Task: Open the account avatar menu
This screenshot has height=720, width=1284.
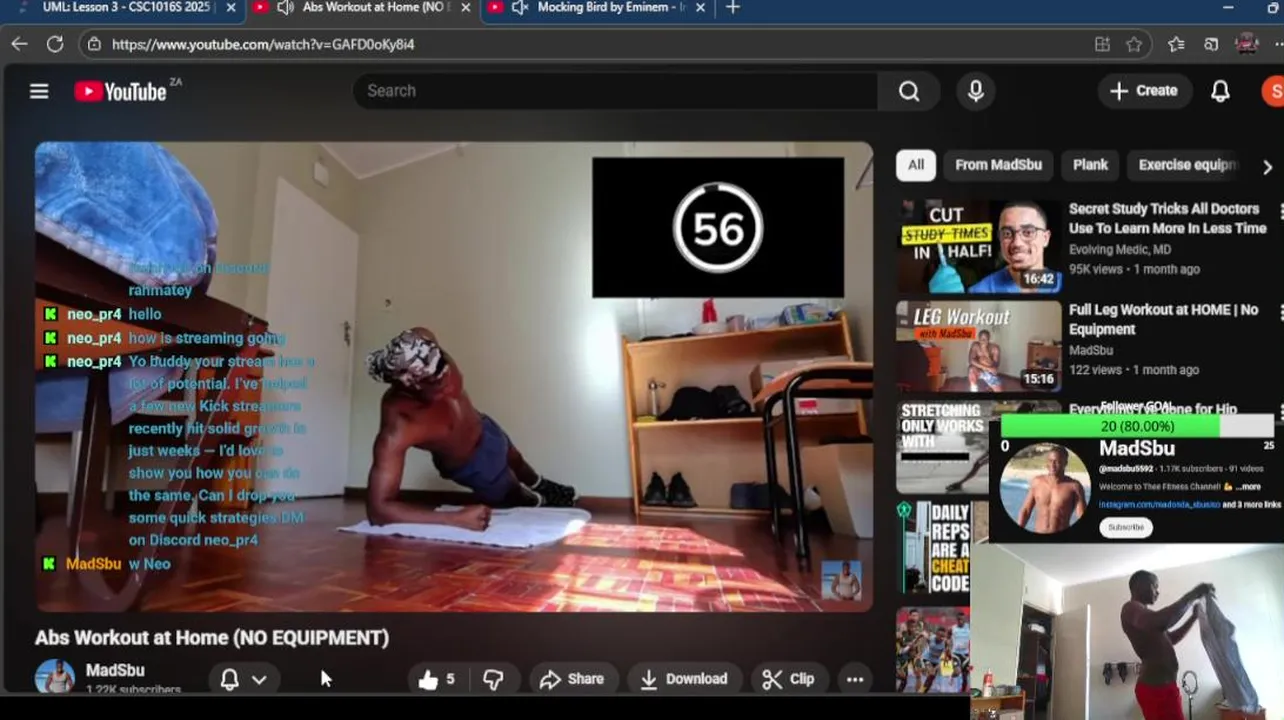Action: 1272,91
